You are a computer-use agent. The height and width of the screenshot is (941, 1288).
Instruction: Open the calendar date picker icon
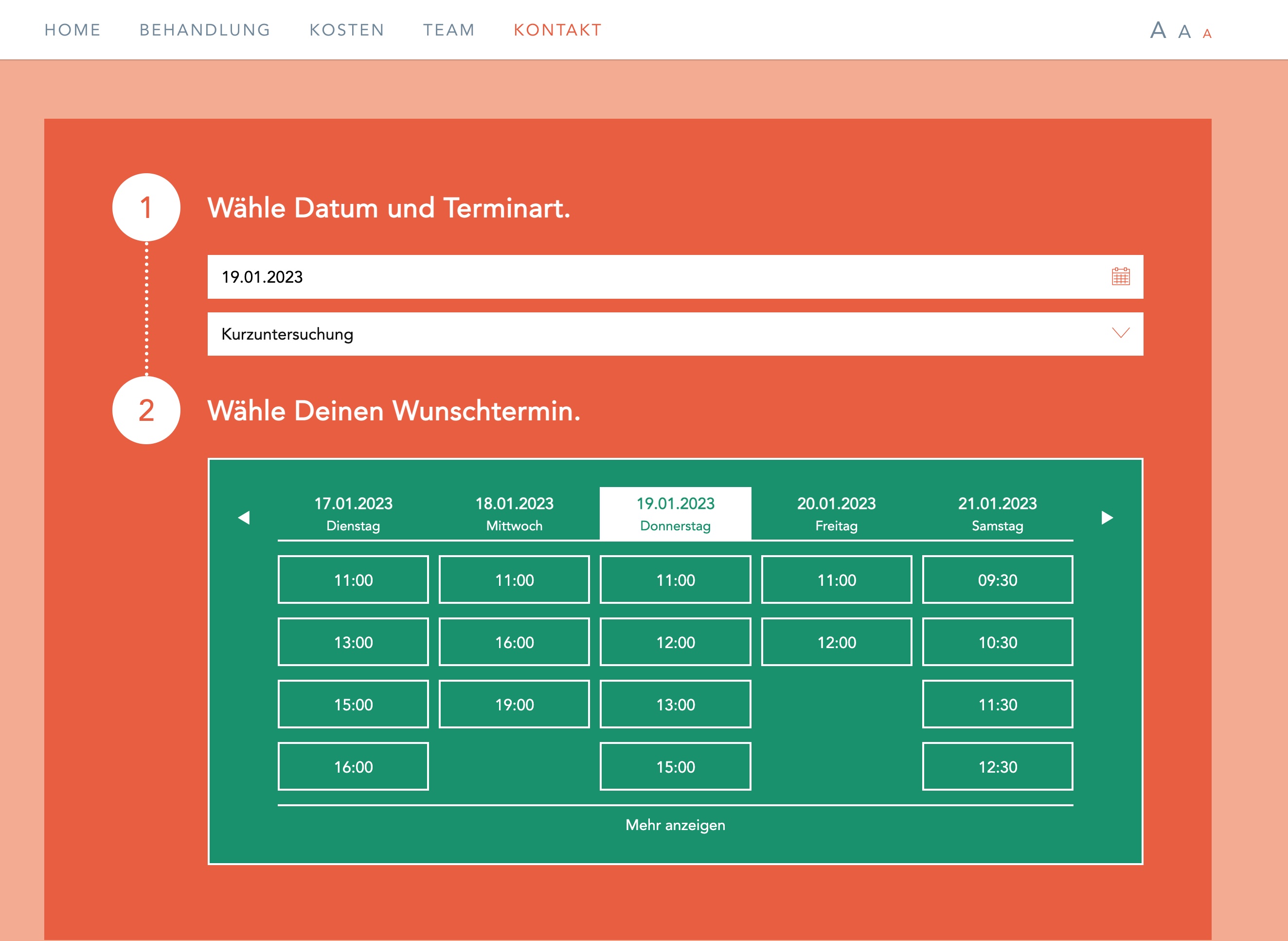click(x=1120, y=277)
